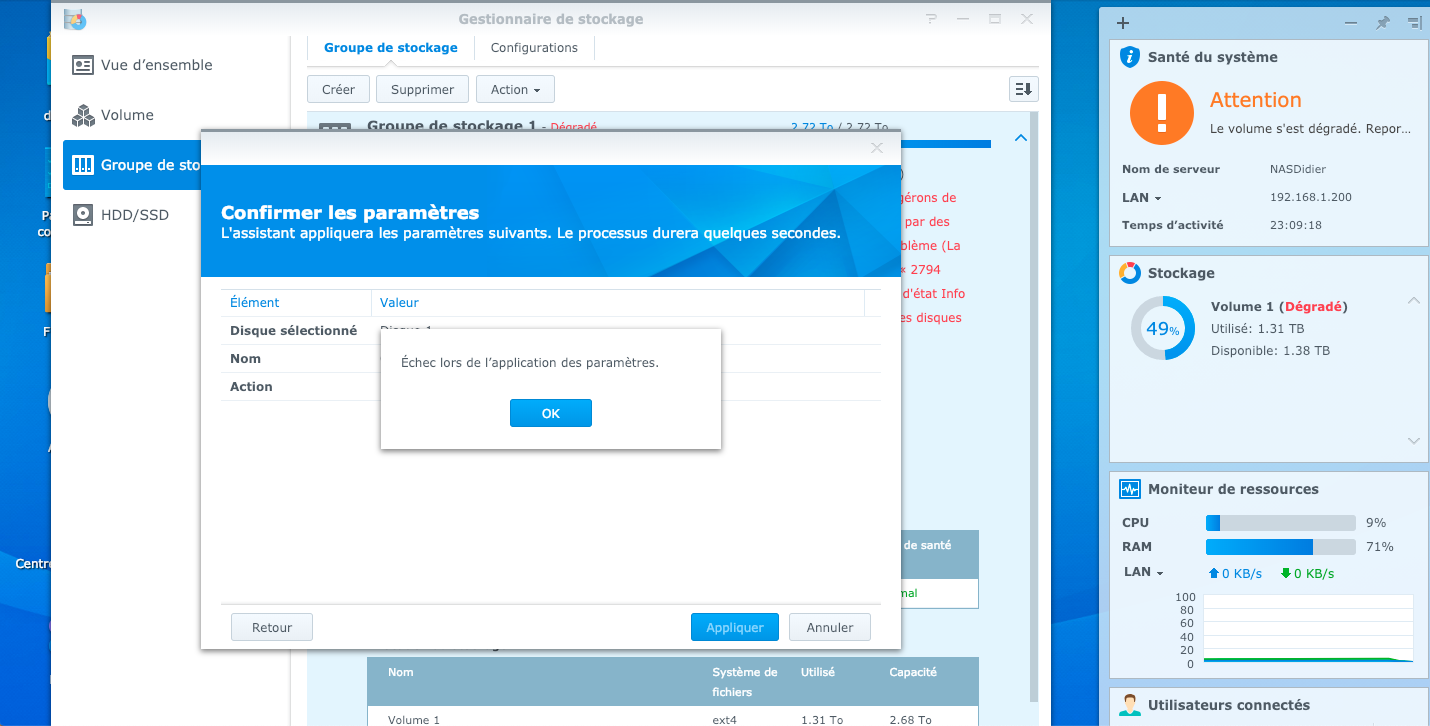Click the Créer button
The image size is (1430, 726).
tap(338, 89)
